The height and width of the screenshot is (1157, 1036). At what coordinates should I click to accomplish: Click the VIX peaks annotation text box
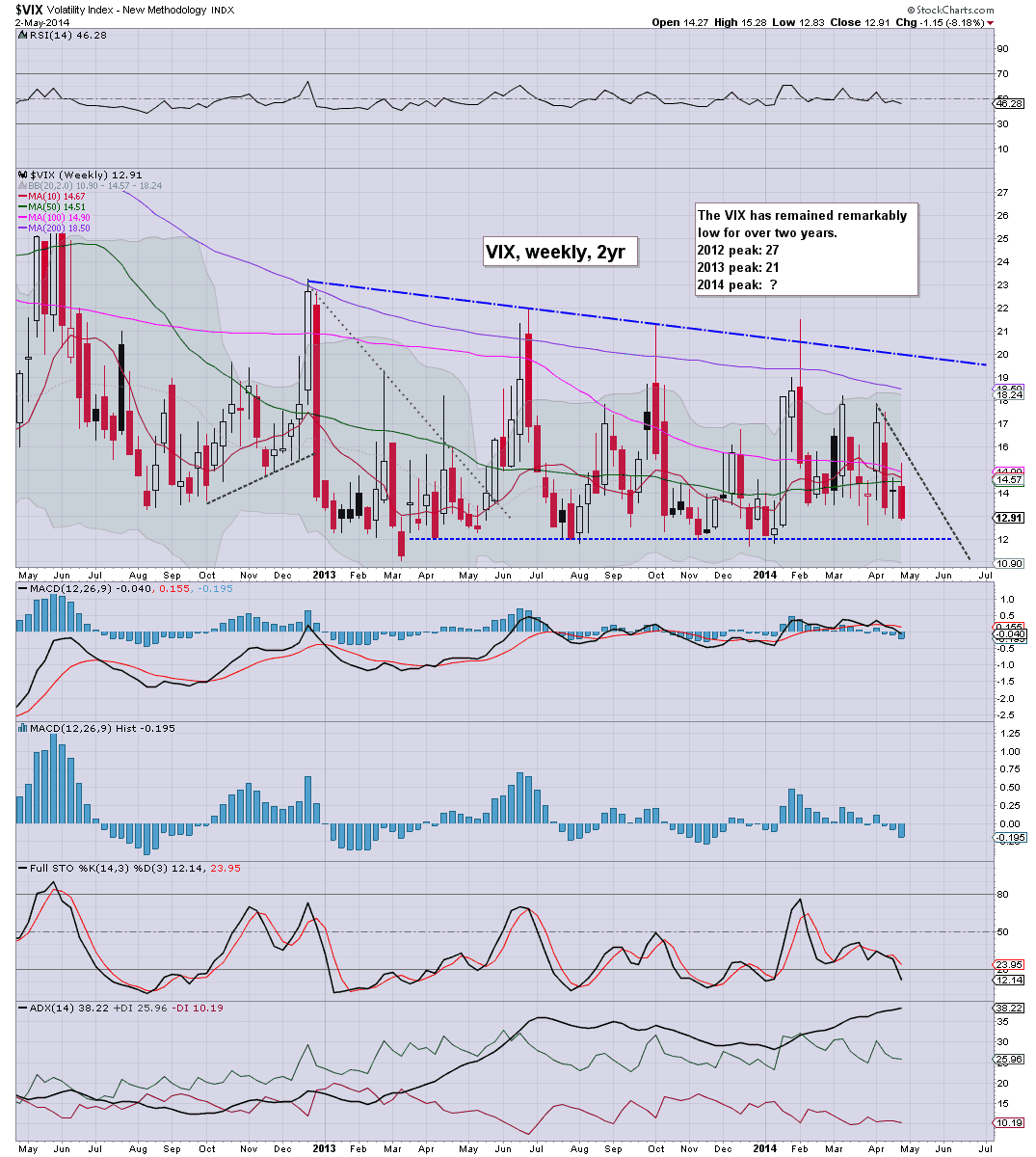point(806,250)
